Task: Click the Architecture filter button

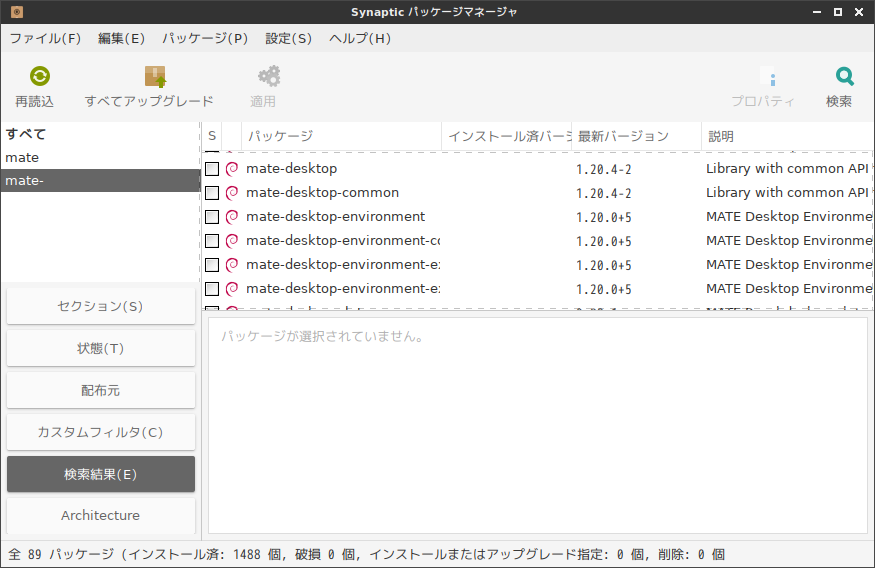Action: coord(101,516)
